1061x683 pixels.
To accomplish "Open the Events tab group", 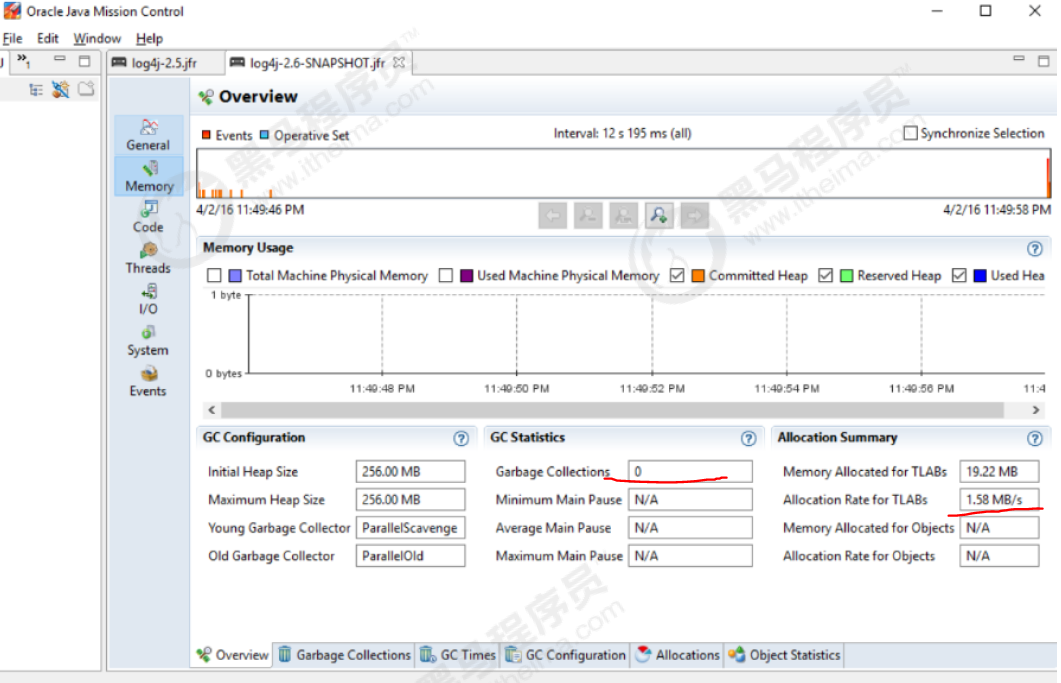I will [x=148, y=382].
